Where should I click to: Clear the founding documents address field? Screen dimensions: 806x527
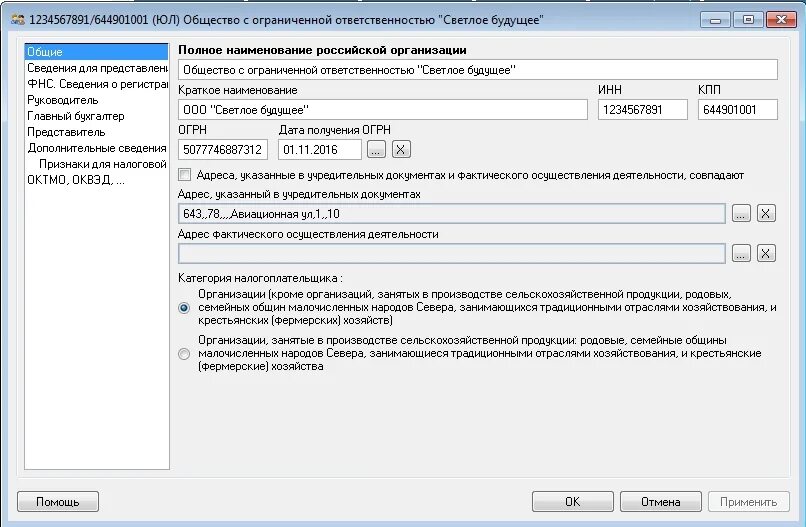coord(766,213)
